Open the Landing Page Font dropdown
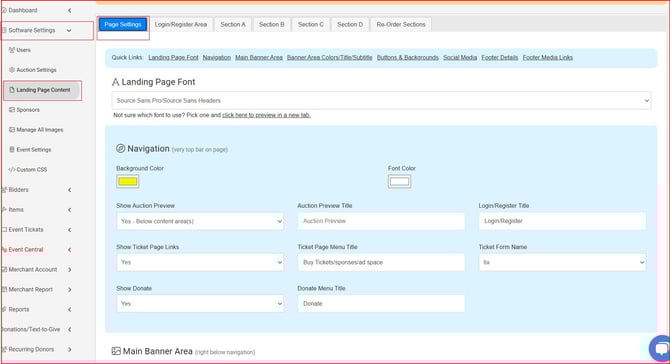The height and width of the screenshot is (364, 670). [x=381, y=100]
